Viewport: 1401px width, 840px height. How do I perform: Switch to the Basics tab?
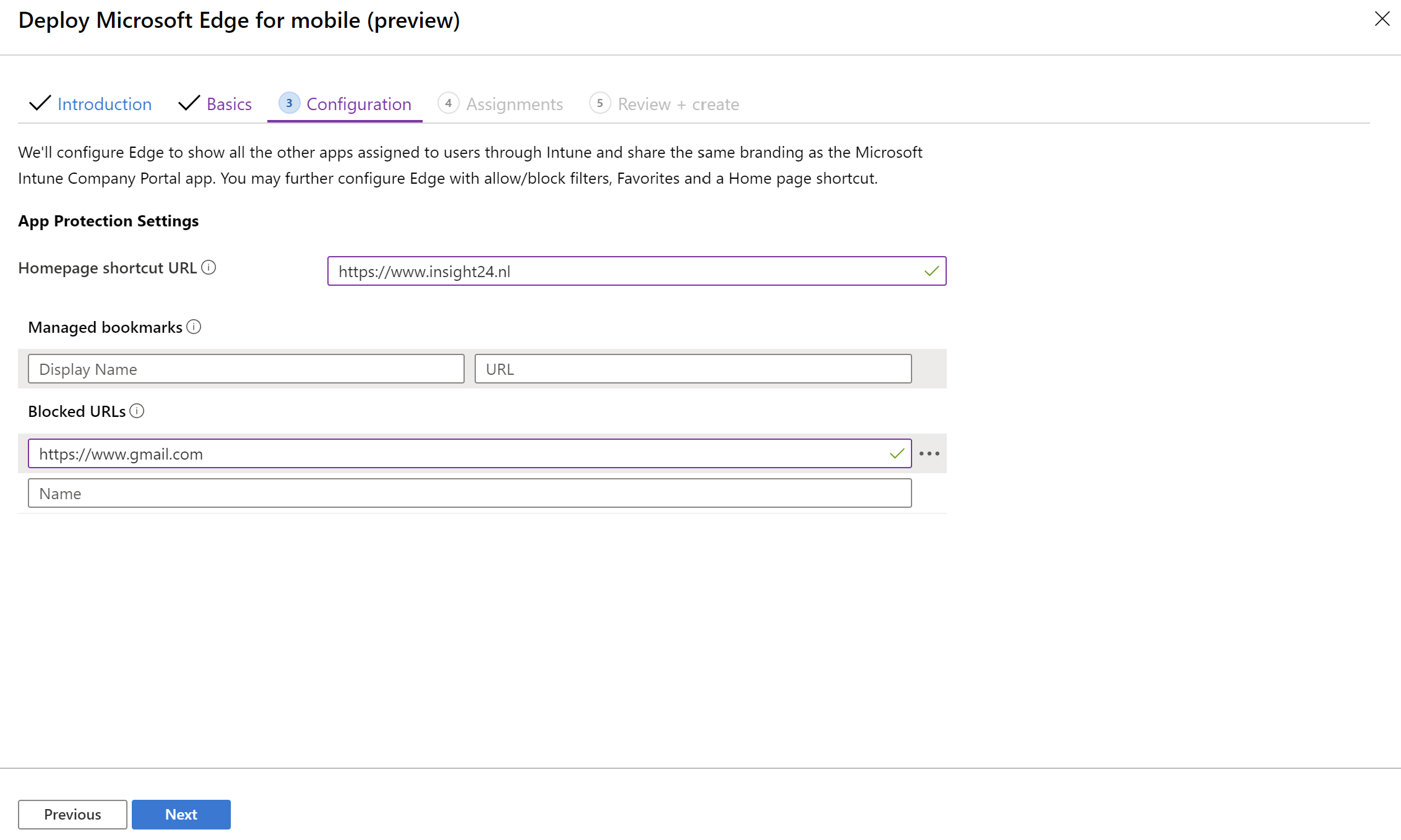[x=229, y=104]
